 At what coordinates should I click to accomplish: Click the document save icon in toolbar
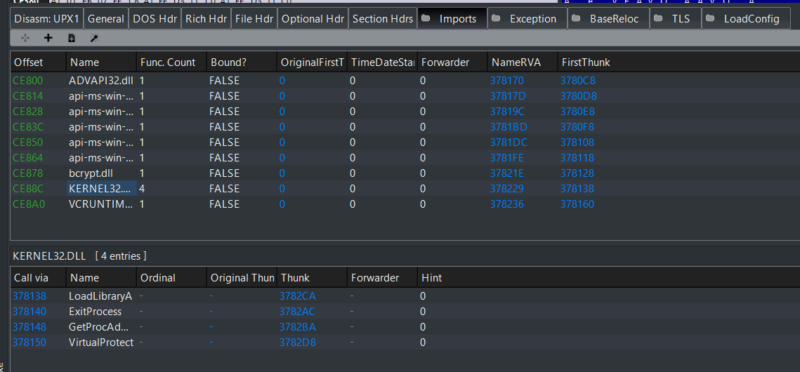point(71,38)
